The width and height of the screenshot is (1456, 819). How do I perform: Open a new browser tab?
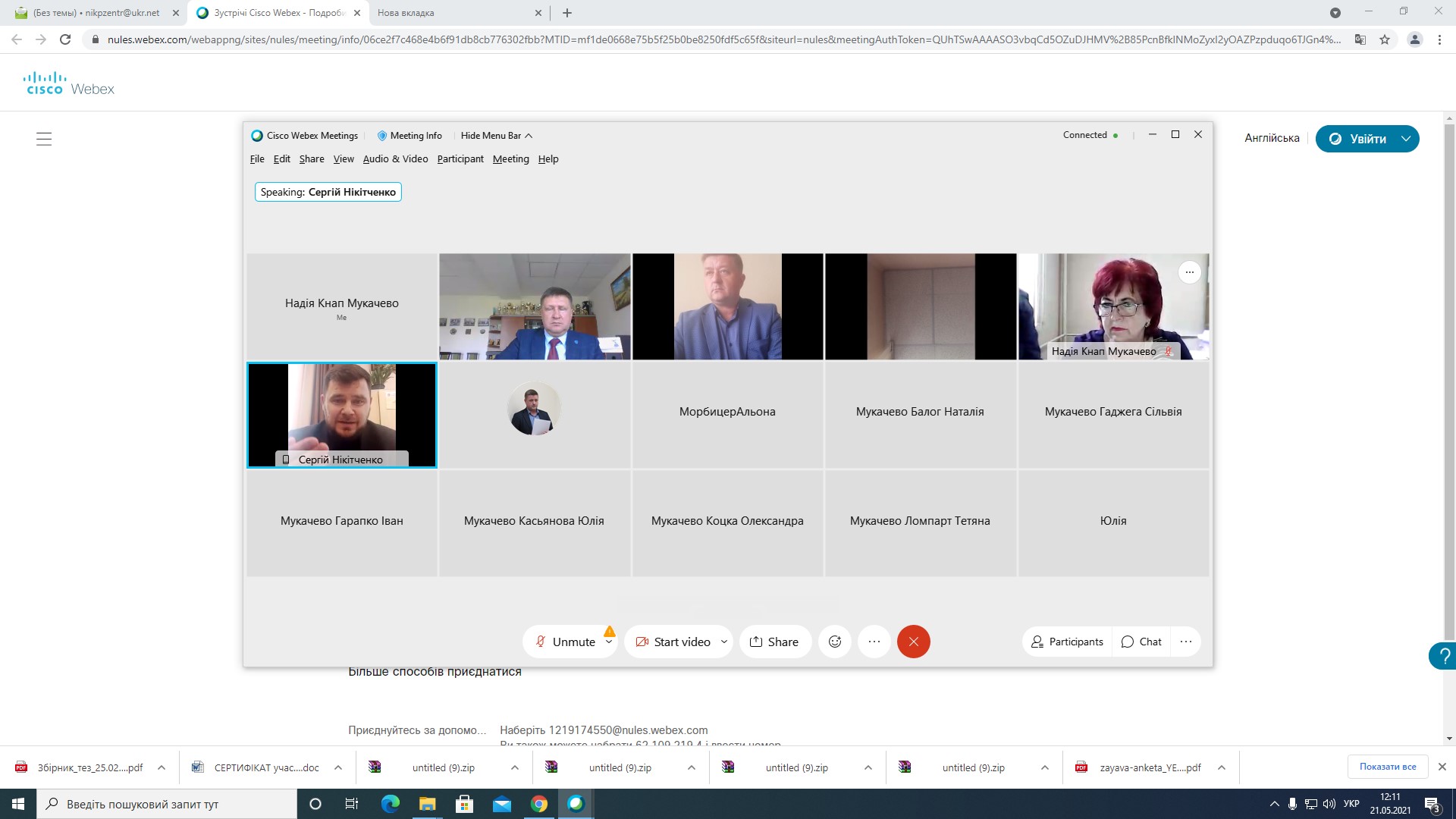(x=567, y=13)
